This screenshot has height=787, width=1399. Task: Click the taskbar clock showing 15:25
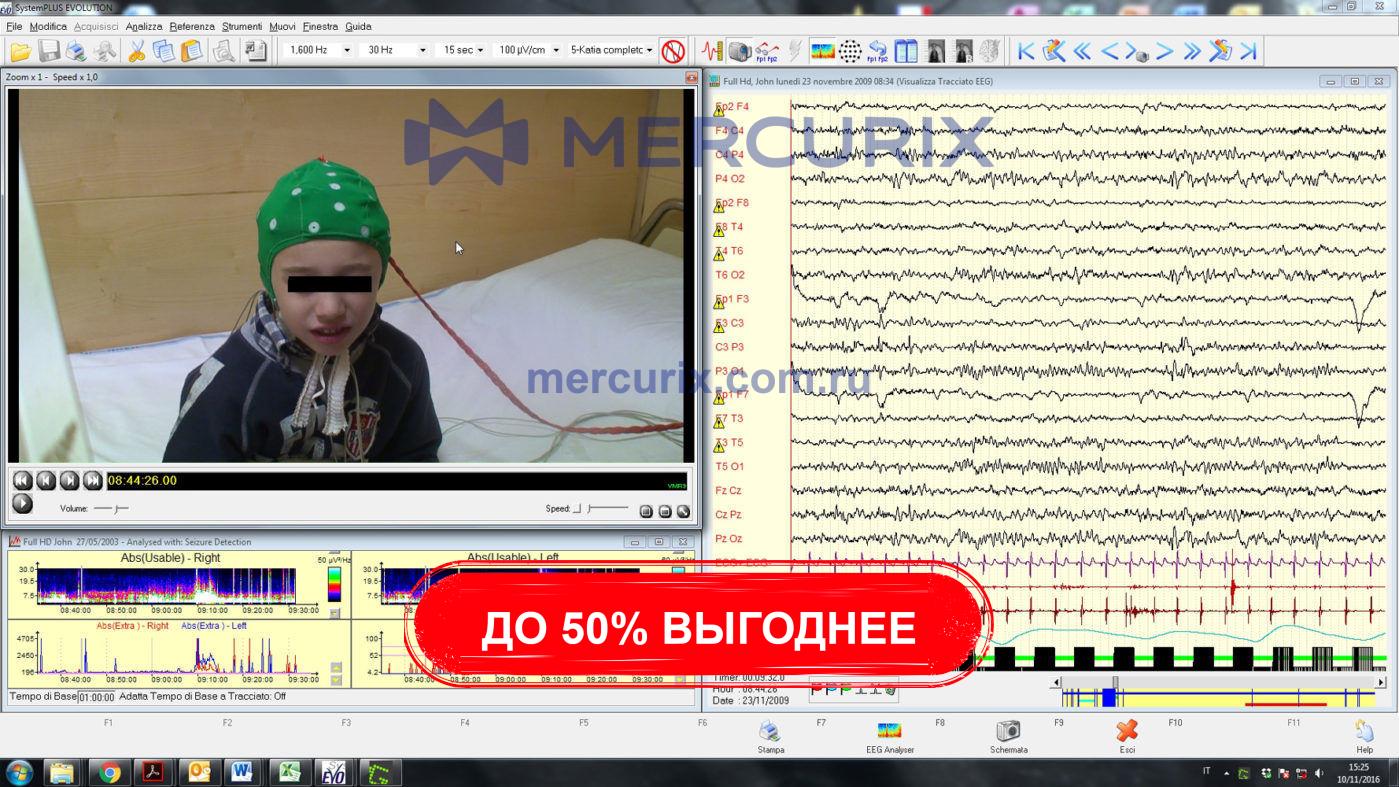coord(1358,773)
